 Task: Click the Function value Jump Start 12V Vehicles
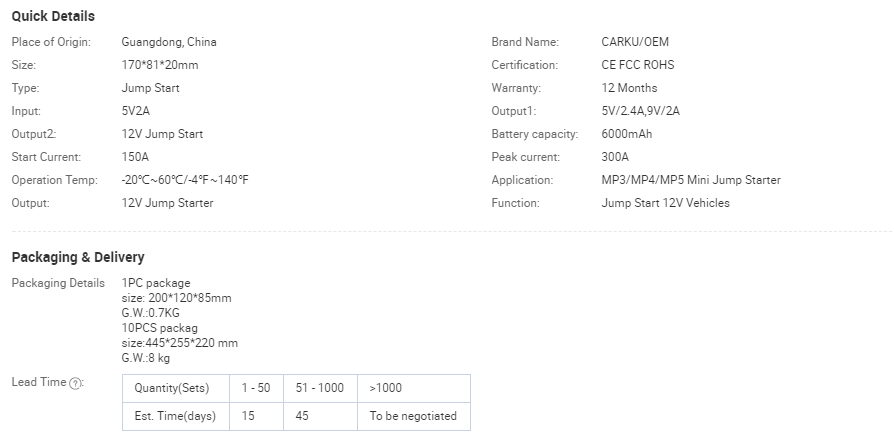tap(665, 203)
